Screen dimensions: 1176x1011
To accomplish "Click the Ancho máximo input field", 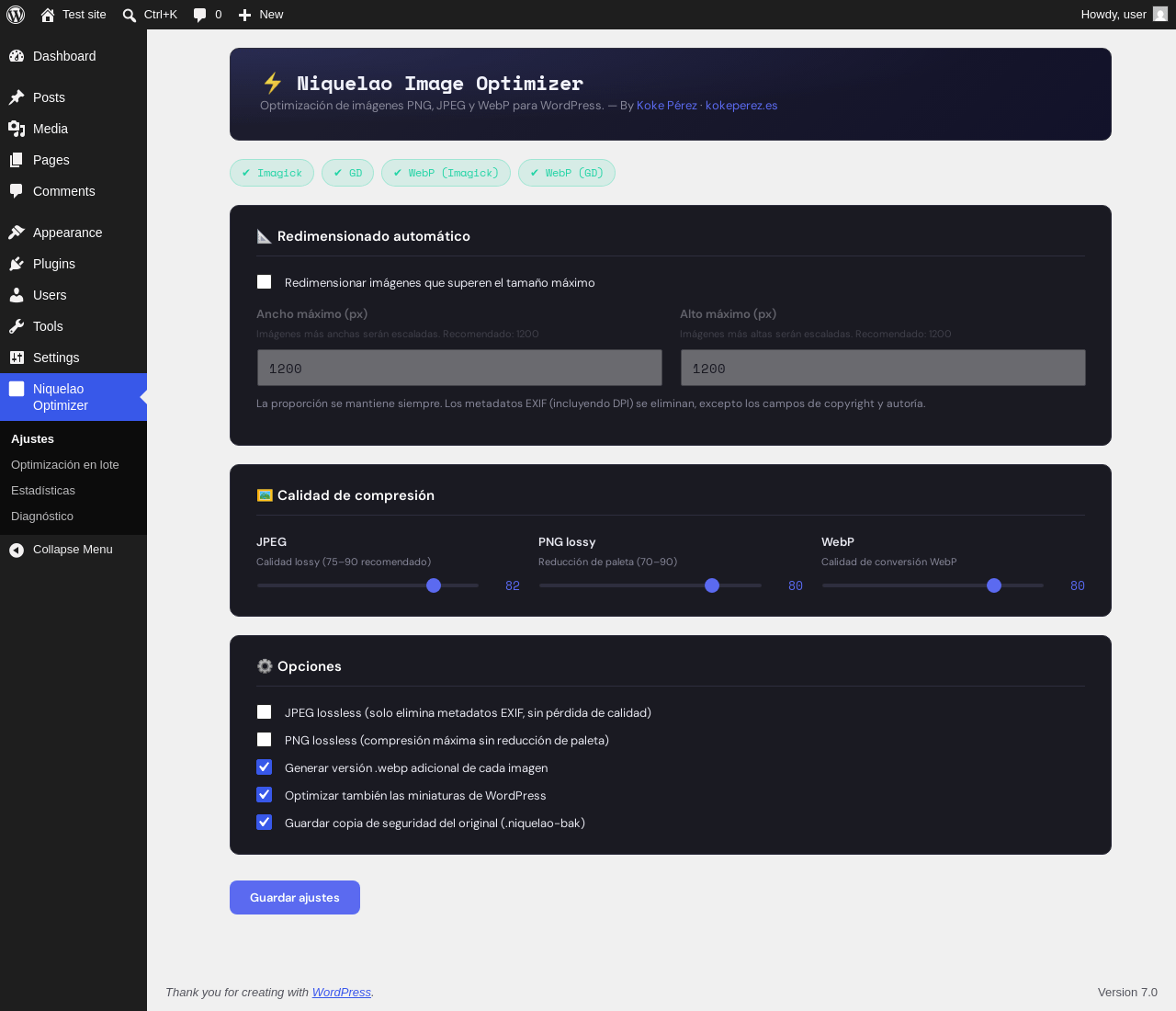I will (459, 368).
